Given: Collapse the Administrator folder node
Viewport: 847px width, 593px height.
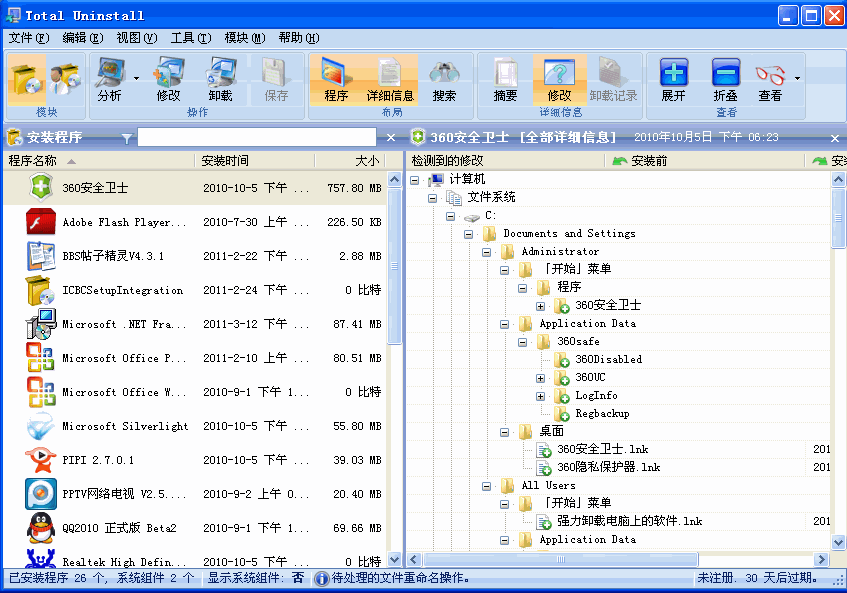Looking at the screenshot, I should [x=486, y=252].
